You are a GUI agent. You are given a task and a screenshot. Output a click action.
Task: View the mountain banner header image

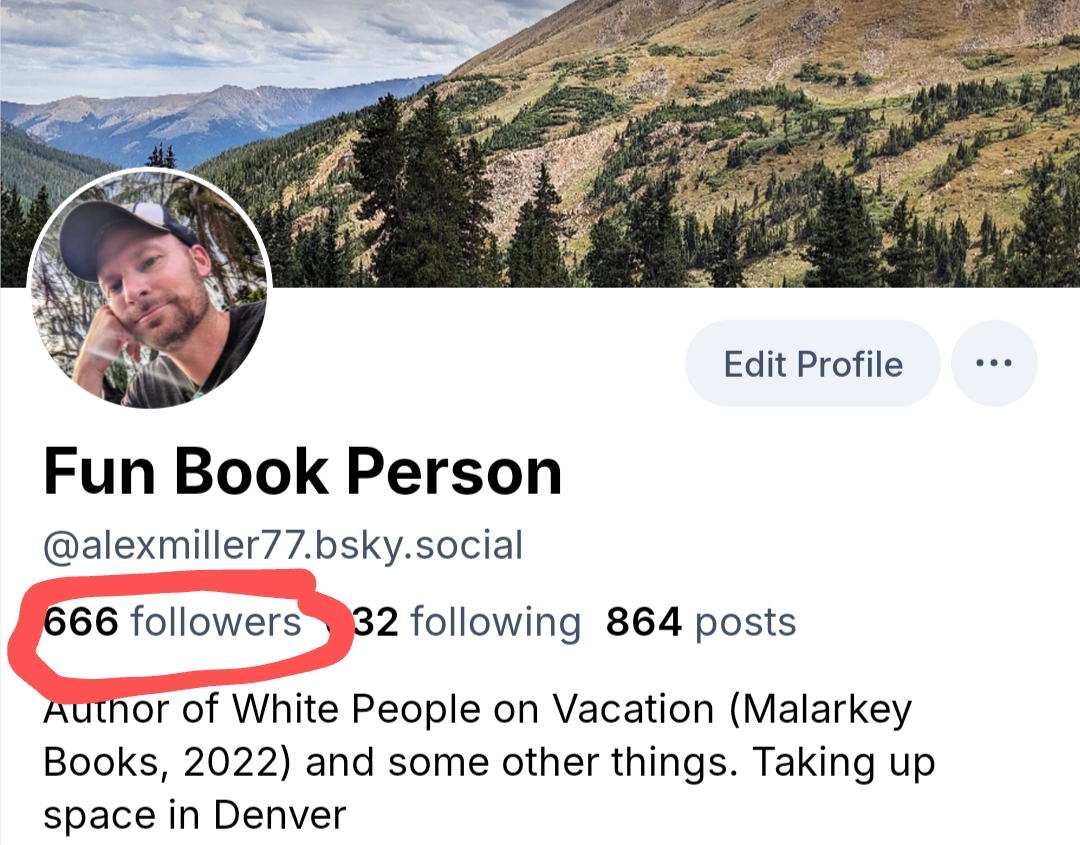pyautogui.click(x=540, y=143)
